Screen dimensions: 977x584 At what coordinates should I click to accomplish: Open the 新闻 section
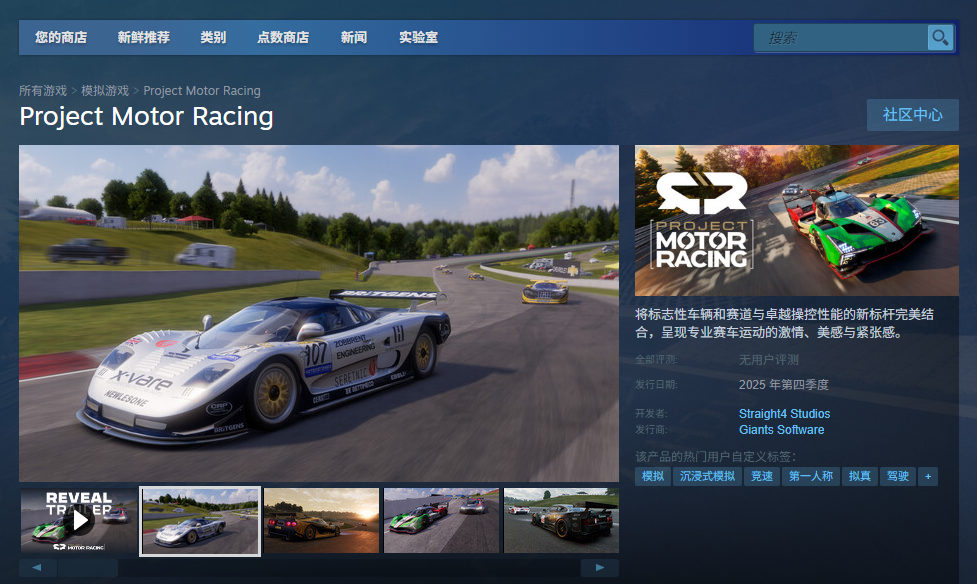[353, 37]
